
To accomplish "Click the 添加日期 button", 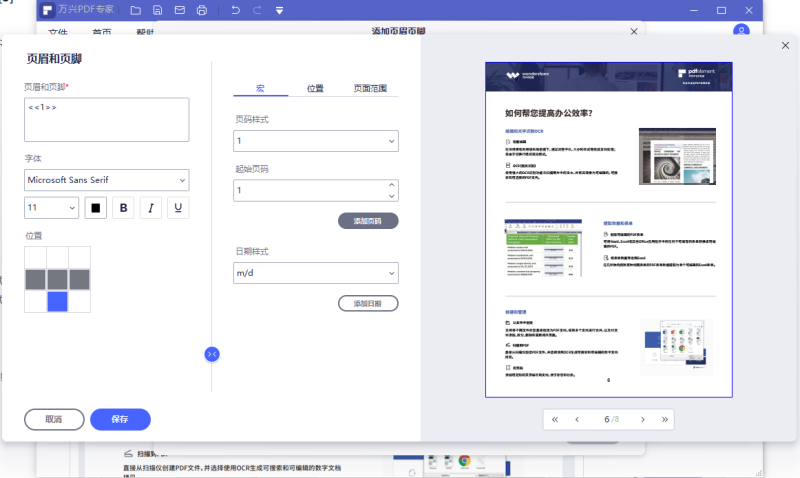I will 368,304.
